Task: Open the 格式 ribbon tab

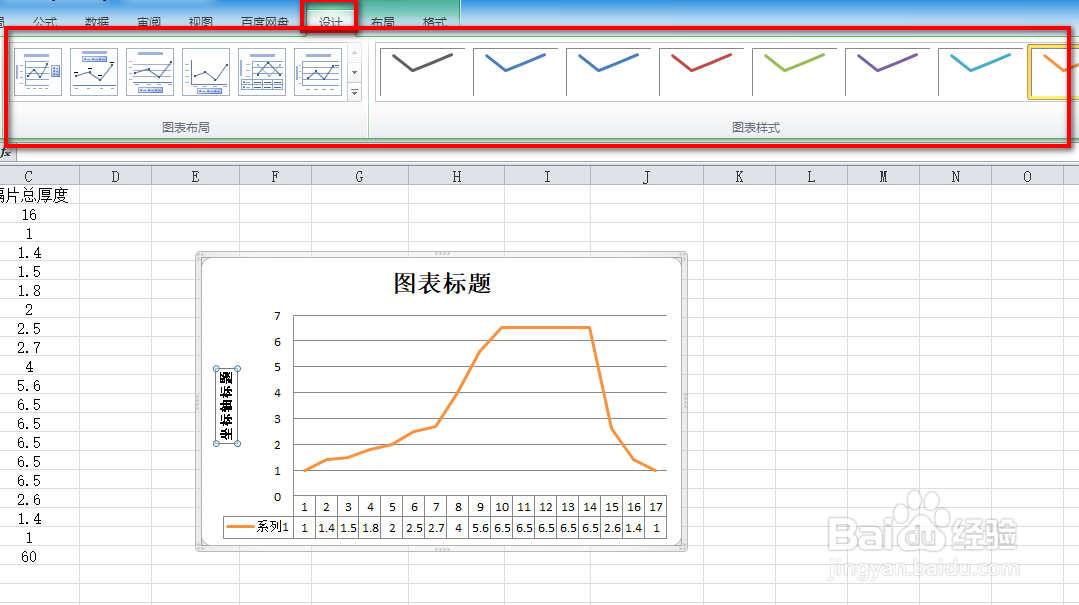Action: [x=434, y=21]
